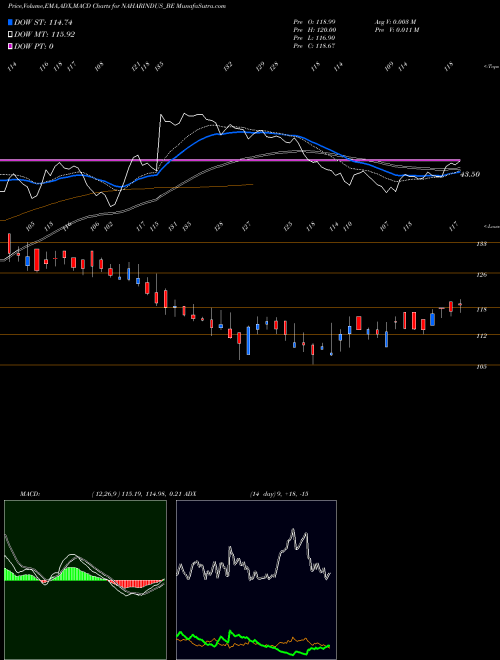Click the (12,26,9) MACD parameters text

[x=105, y=494]
